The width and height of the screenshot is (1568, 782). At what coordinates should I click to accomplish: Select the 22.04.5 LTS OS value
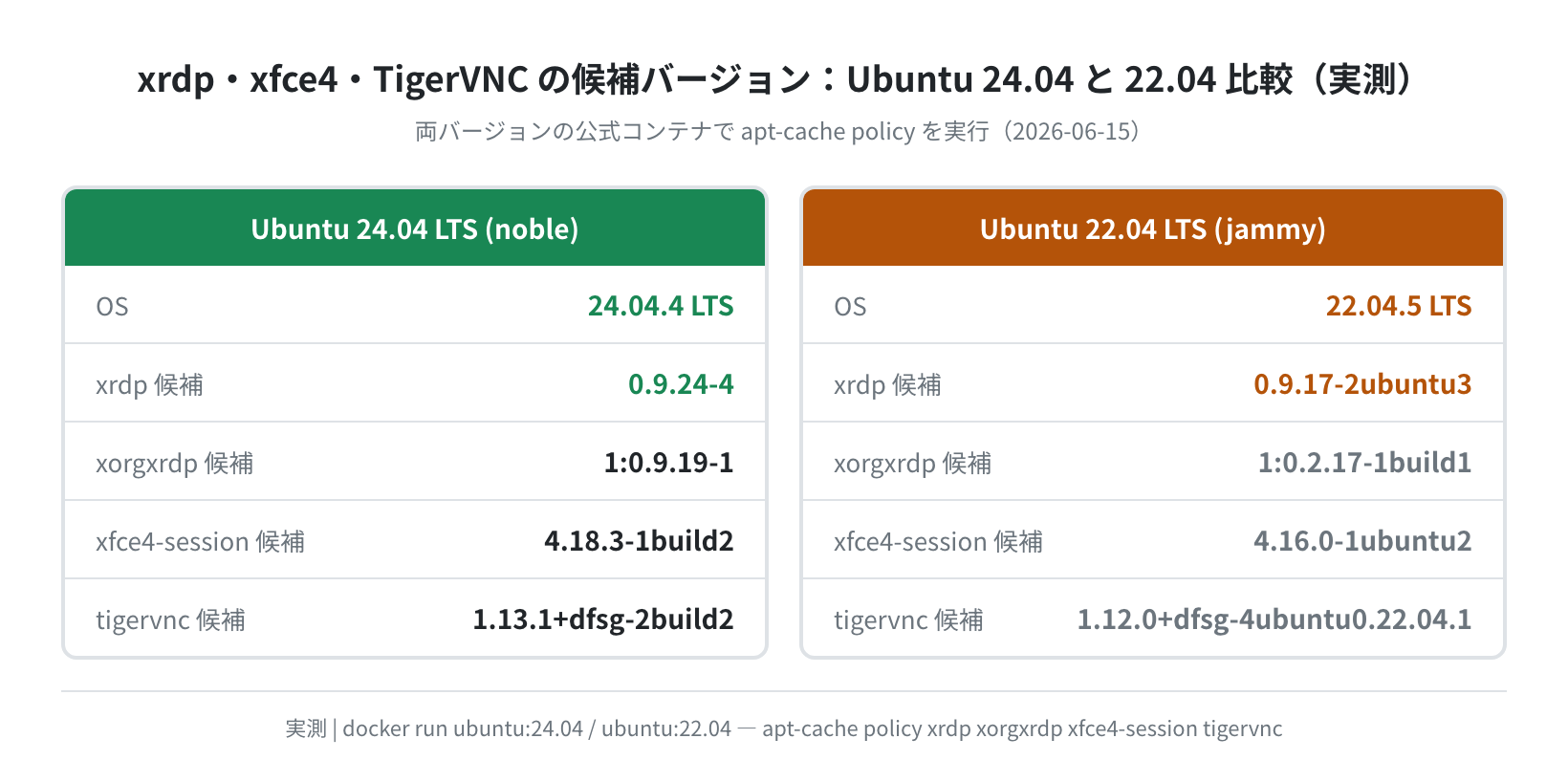(1399, 306)
